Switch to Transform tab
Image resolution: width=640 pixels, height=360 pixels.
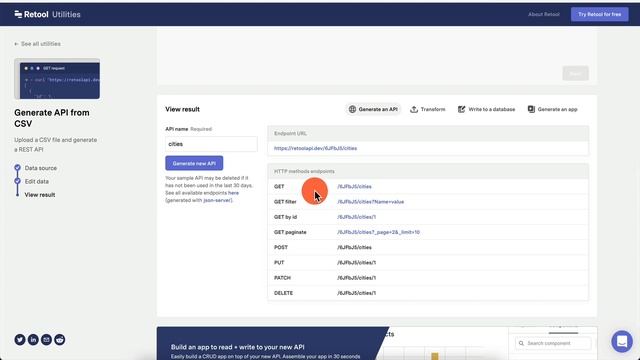428,109
